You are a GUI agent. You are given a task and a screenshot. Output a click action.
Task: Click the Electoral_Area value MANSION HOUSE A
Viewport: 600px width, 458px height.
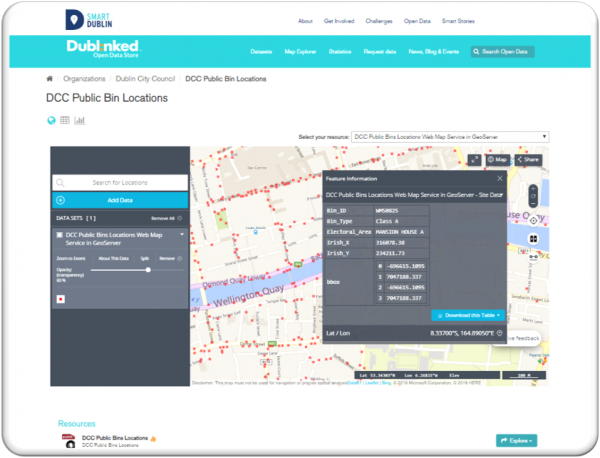point(401,232)
